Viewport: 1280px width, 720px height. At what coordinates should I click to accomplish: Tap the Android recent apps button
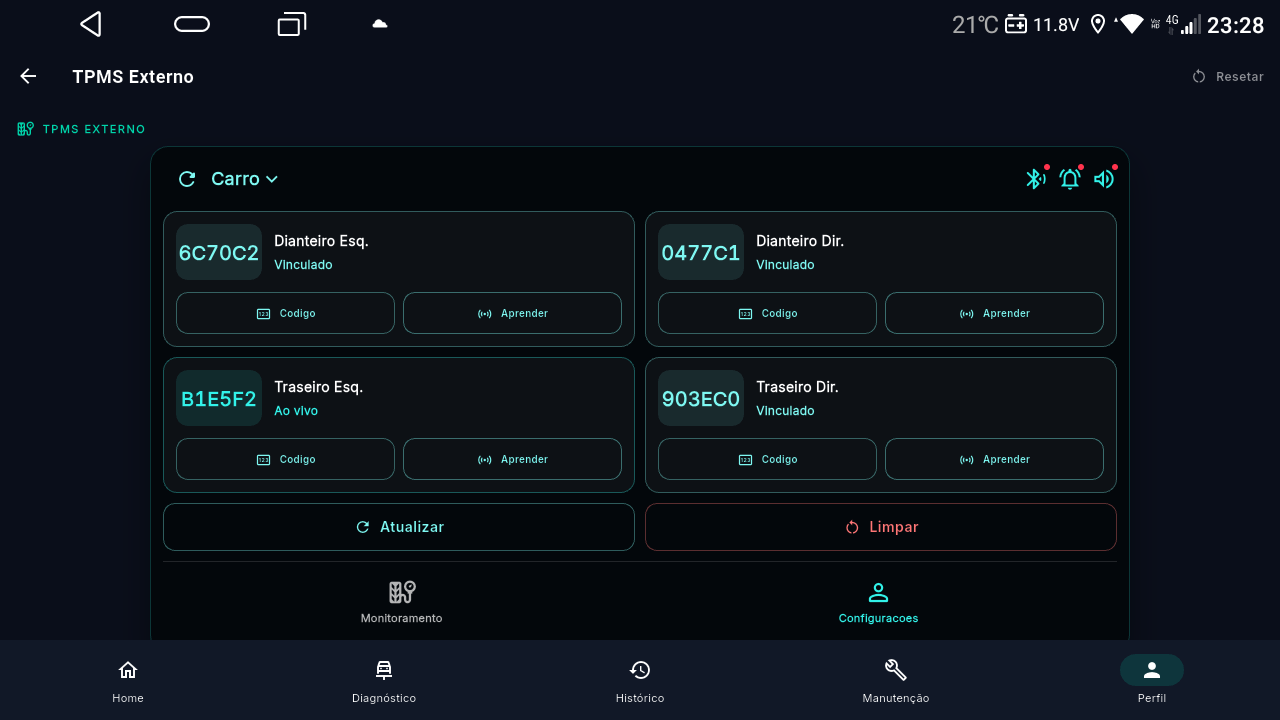tap(291, 24)
